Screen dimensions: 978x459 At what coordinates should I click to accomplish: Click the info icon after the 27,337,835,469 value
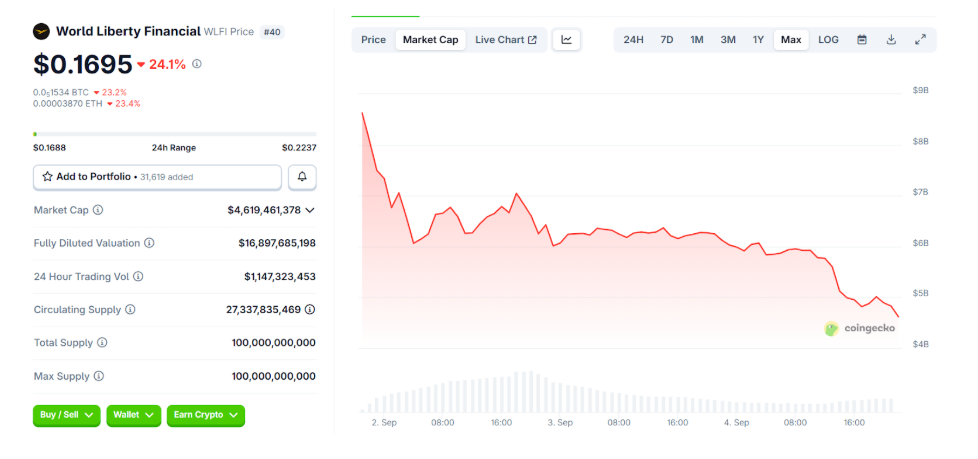310,309
